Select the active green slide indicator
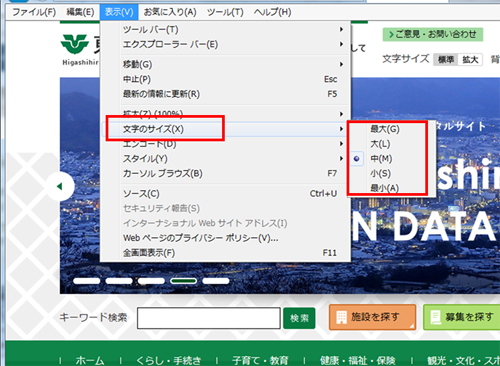The image size is (500, 366). (x=183, y=281)
